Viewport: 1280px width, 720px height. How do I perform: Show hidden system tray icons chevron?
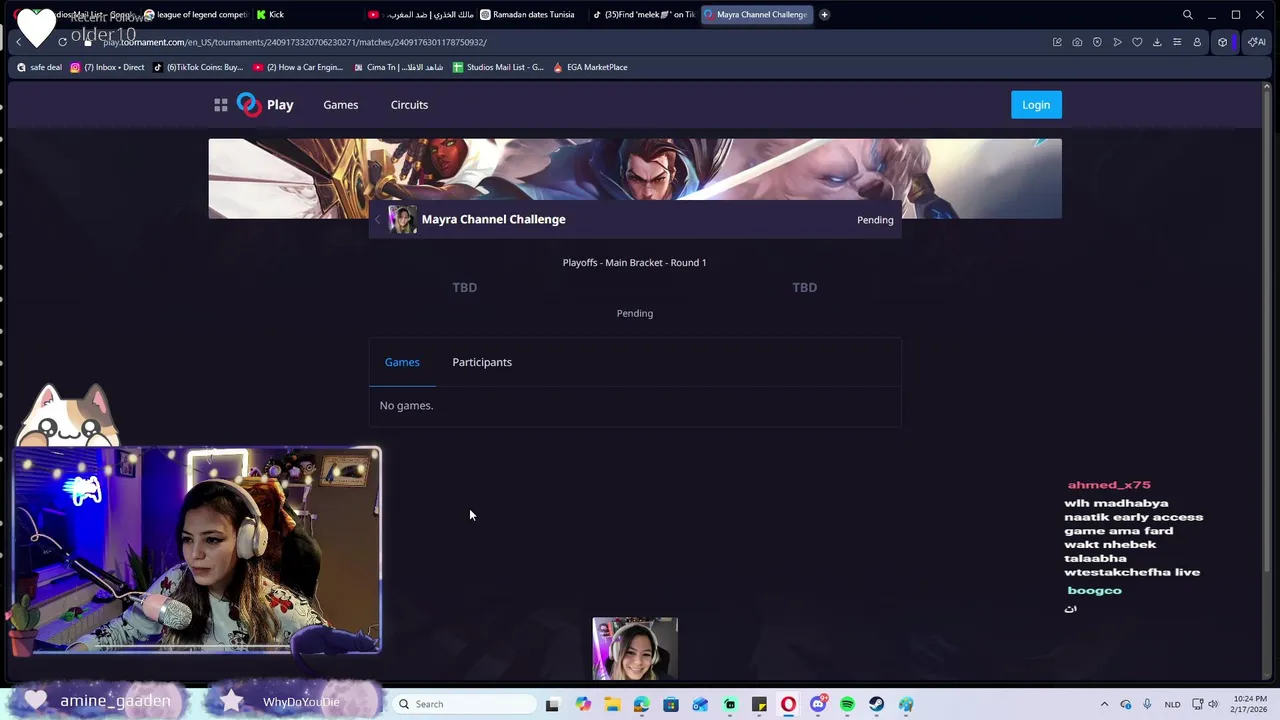coord(1104,704)
